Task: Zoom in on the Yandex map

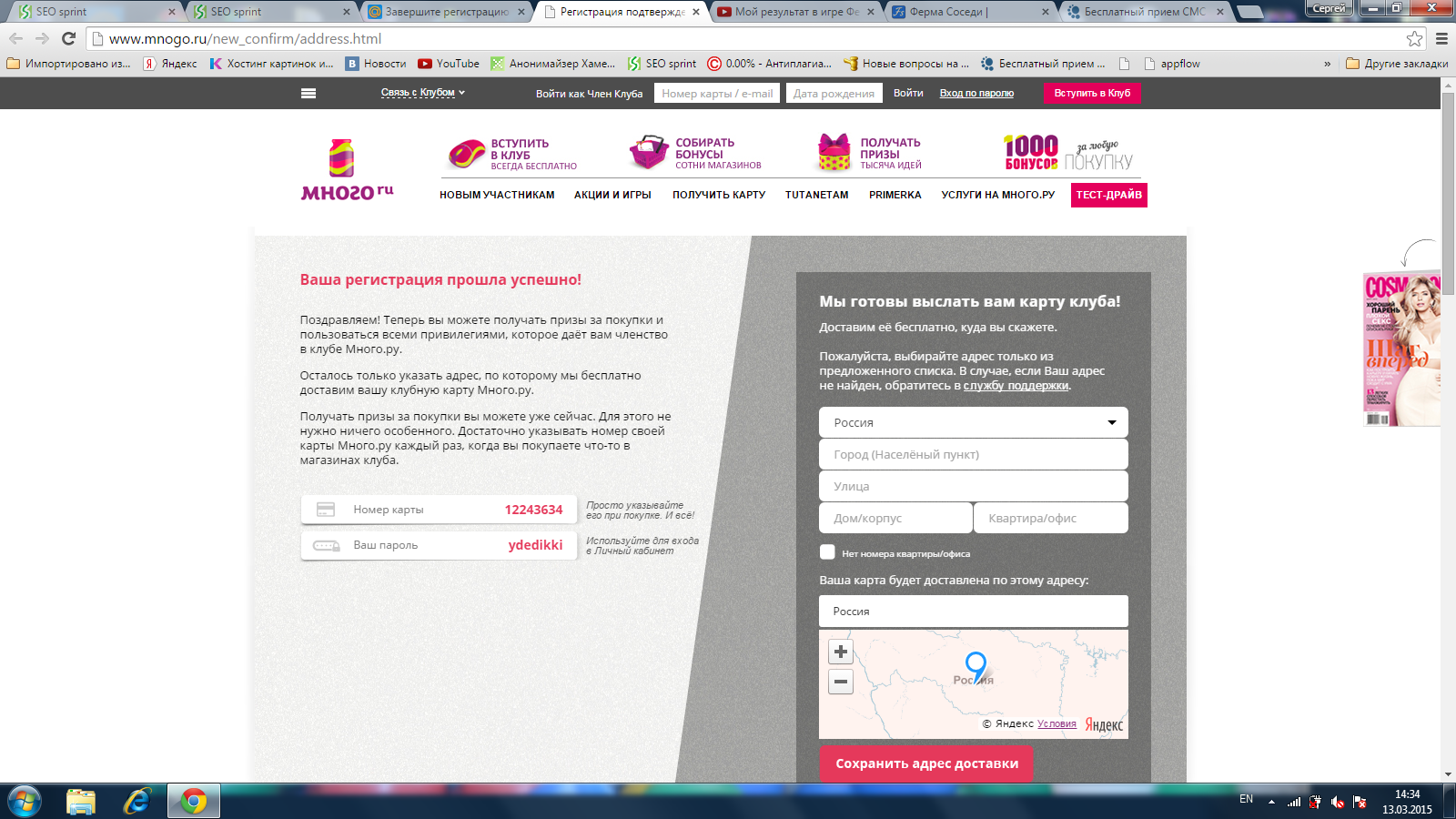Action: [841, 652]
